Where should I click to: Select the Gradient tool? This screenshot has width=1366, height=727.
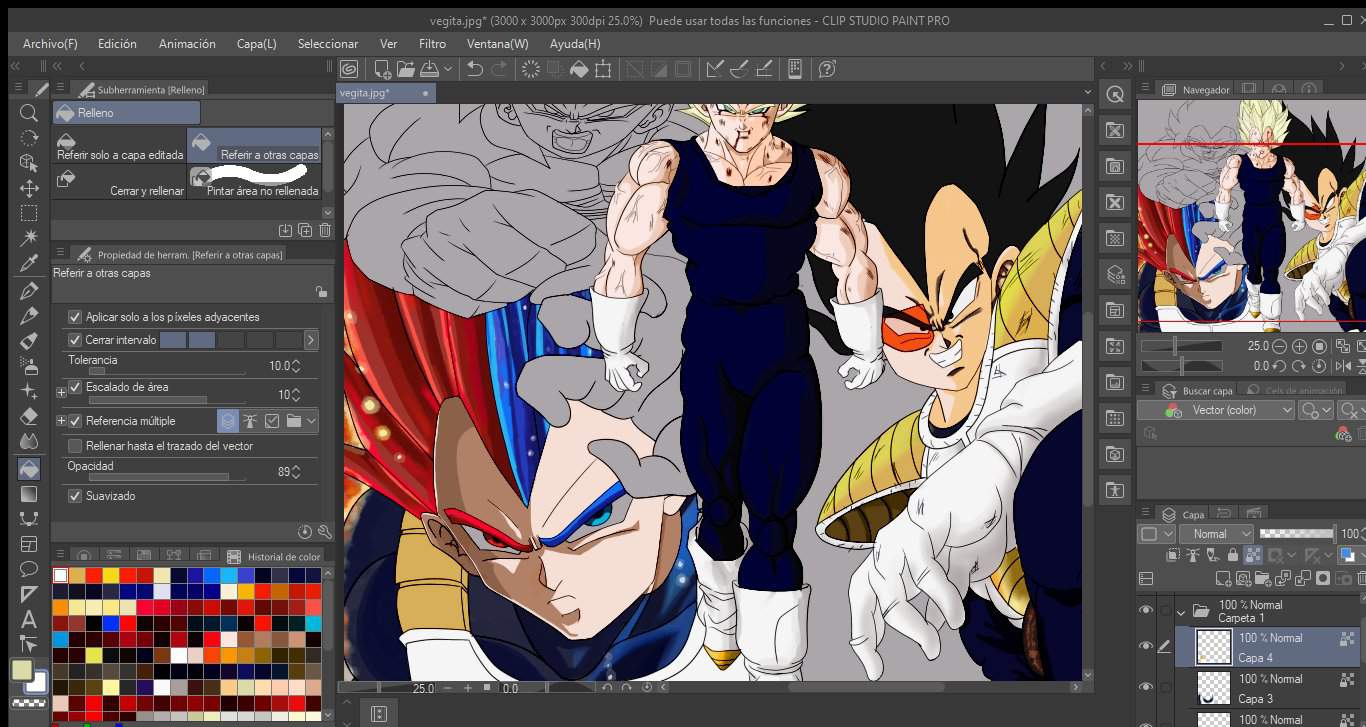[29, 493]
